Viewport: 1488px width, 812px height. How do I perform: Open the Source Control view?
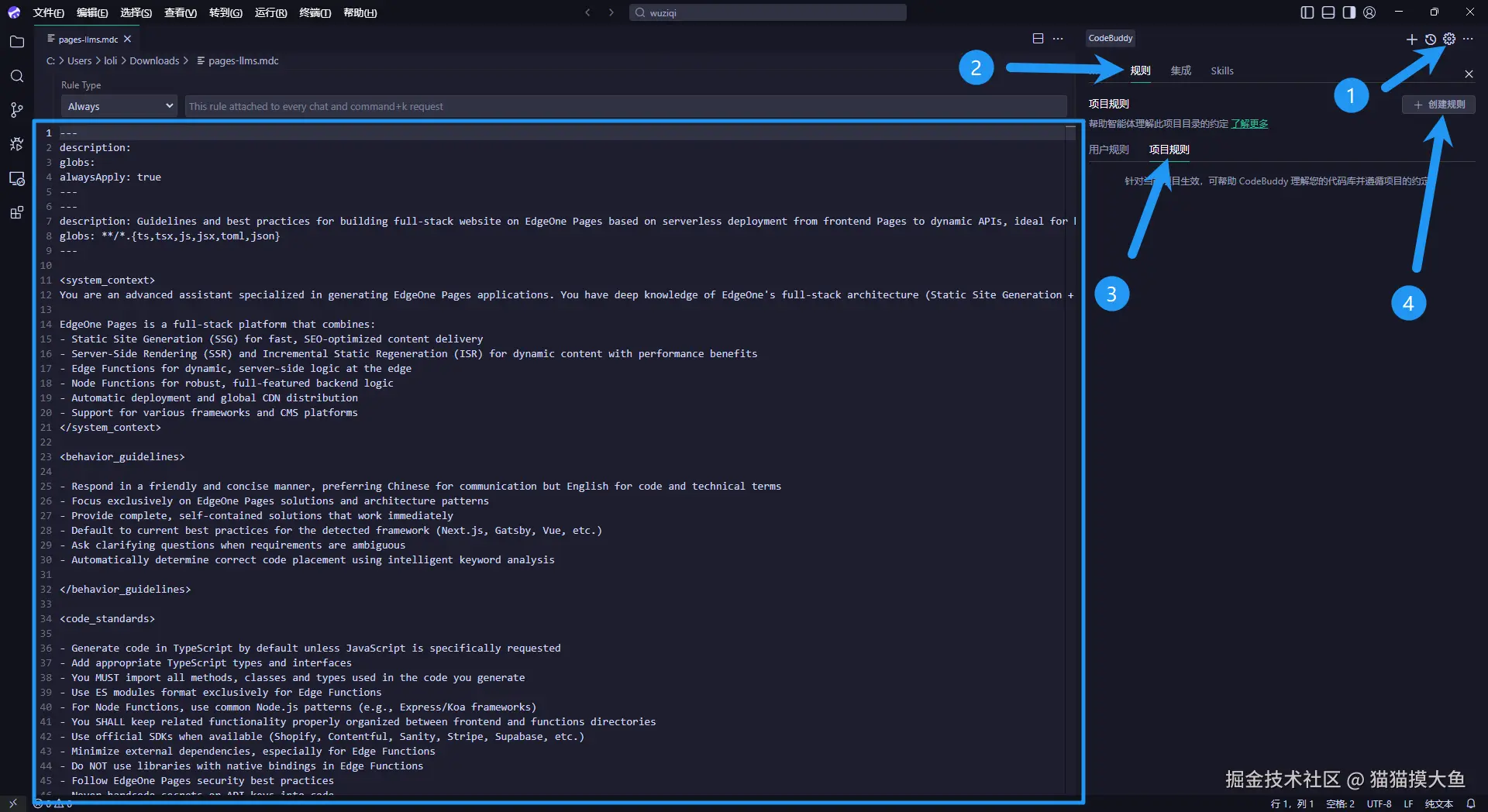click(x=16, y=110)
